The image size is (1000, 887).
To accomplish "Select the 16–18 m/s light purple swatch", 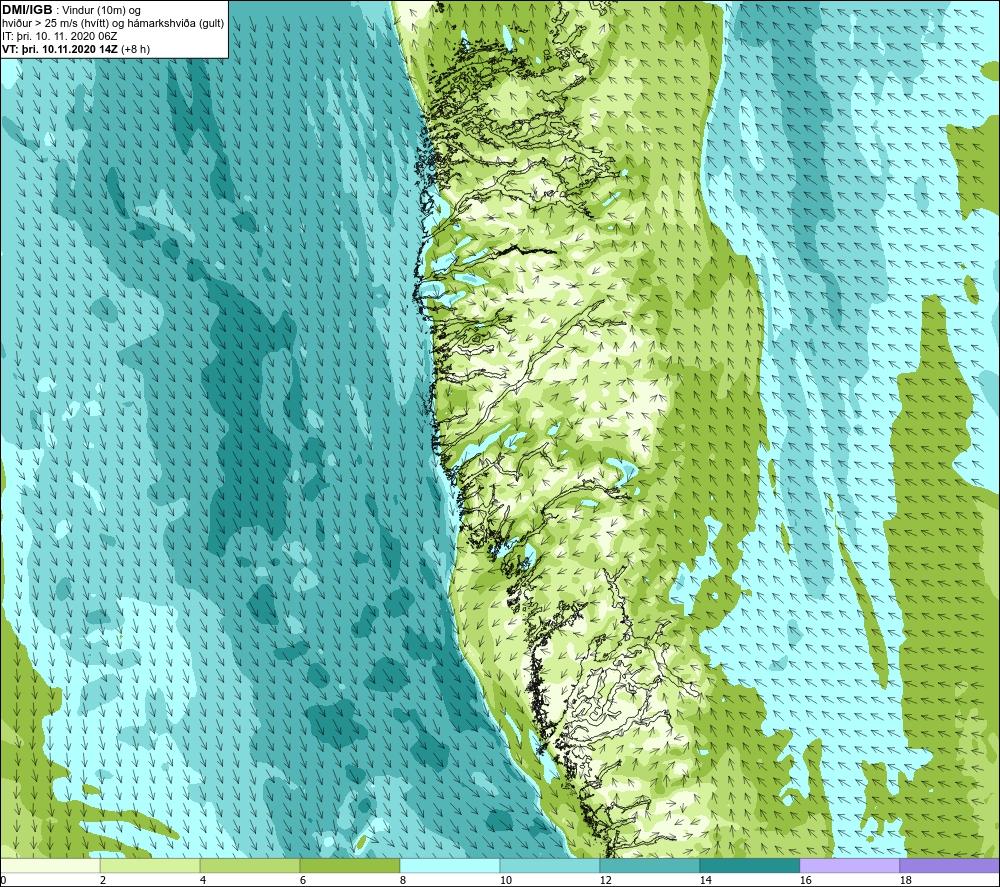I will point(849,865).
